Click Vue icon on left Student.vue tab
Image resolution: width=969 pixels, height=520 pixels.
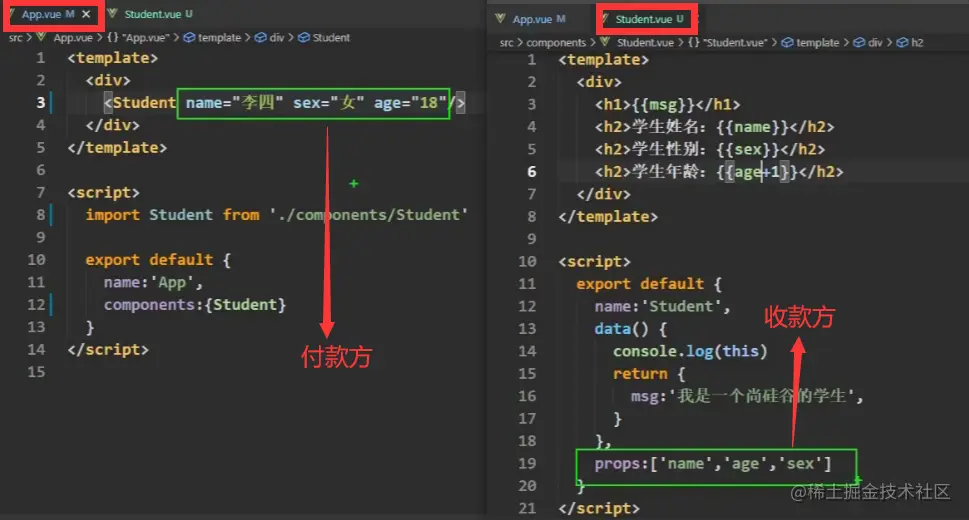[x=112, y=14]
